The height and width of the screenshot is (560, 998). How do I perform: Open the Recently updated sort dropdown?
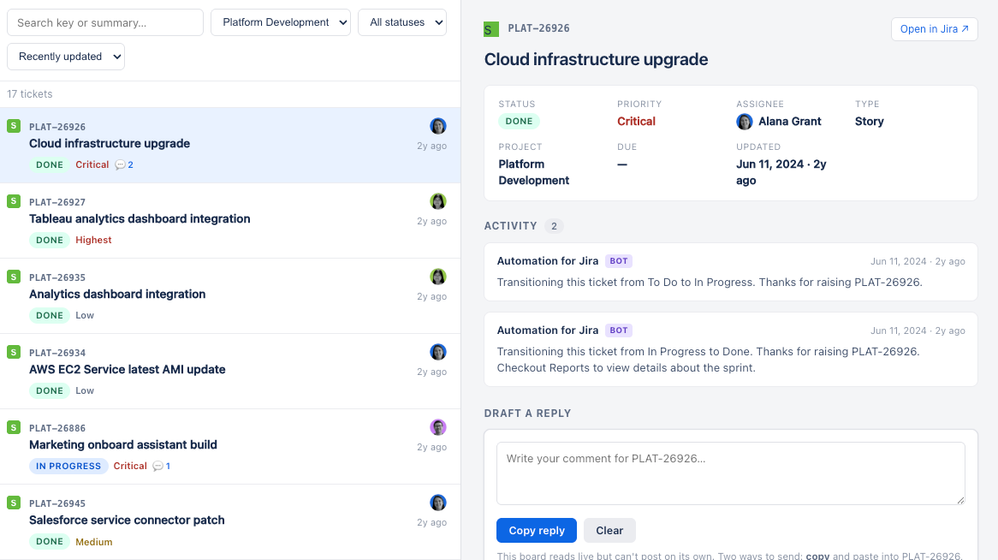(x=66, y=57)
